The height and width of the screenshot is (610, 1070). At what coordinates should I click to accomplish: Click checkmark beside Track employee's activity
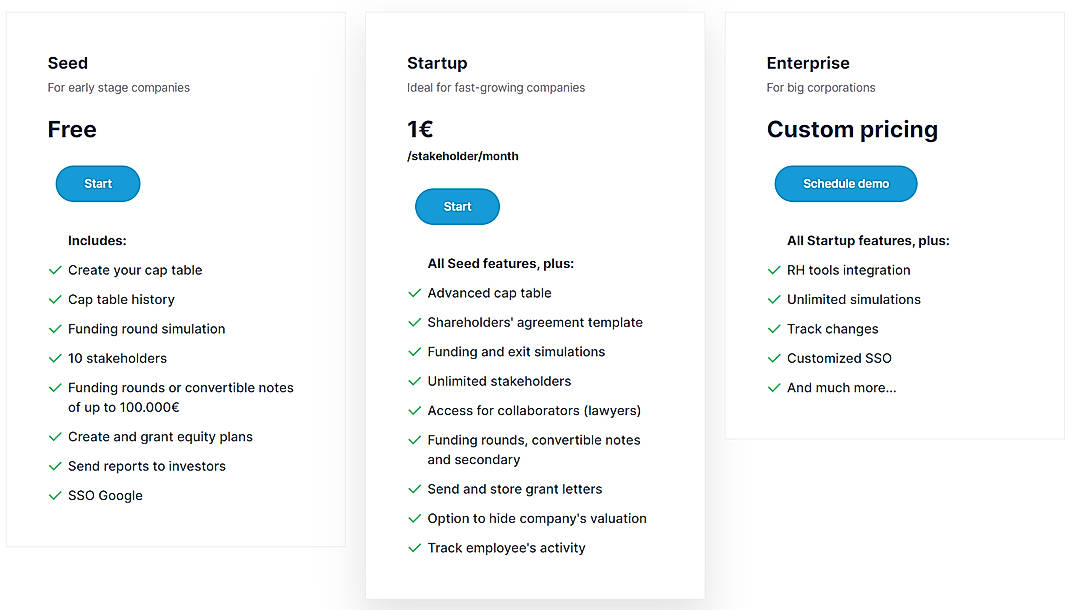click(x=414, y=547)
